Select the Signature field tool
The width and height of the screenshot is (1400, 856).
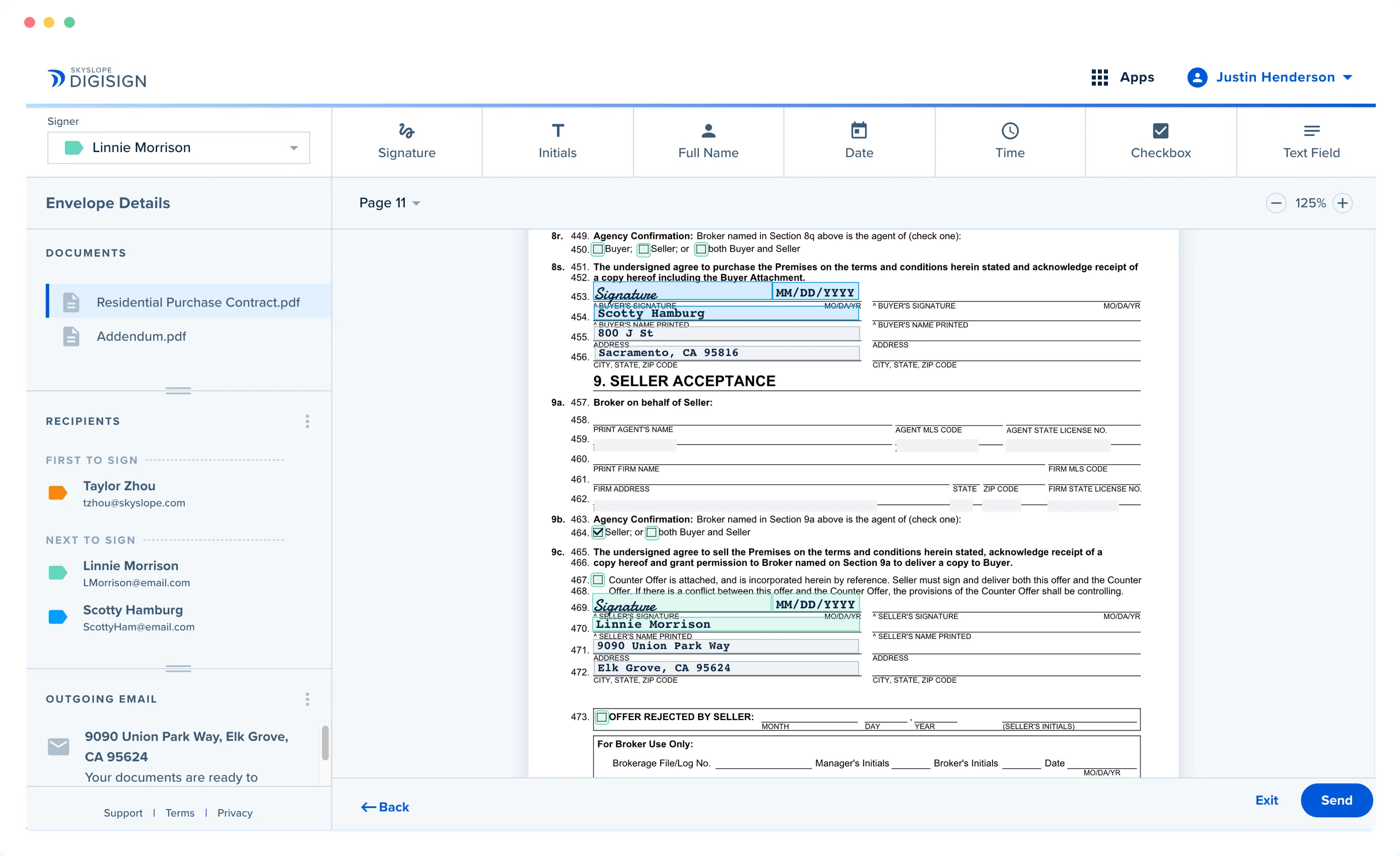(x=406, y=141)
